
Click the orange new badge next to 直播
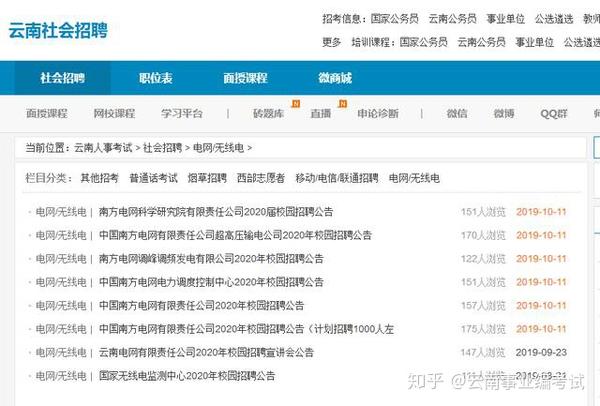tap(343, 104)
